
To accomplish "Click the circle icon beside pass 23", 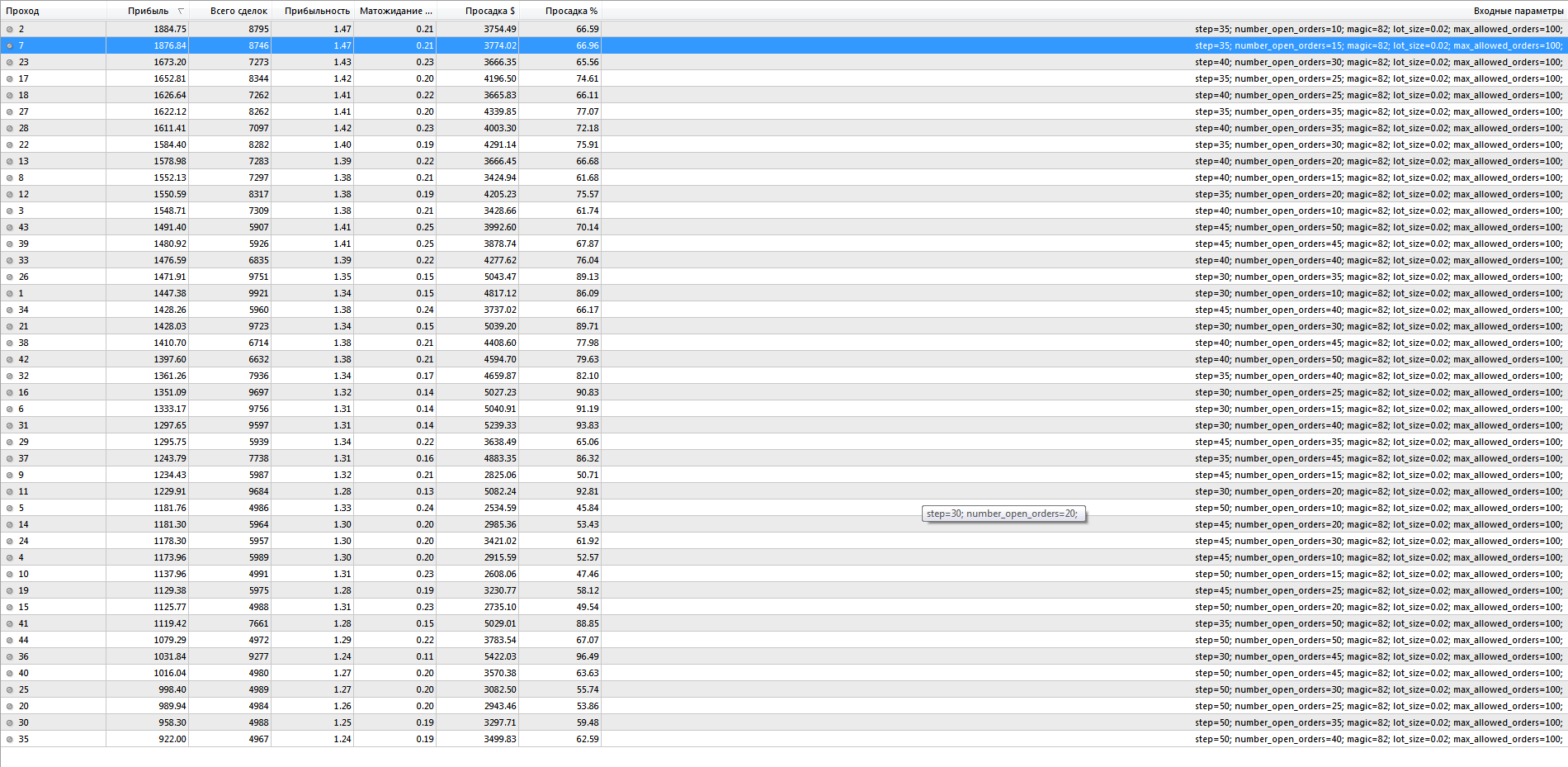I will coord(10,62).
